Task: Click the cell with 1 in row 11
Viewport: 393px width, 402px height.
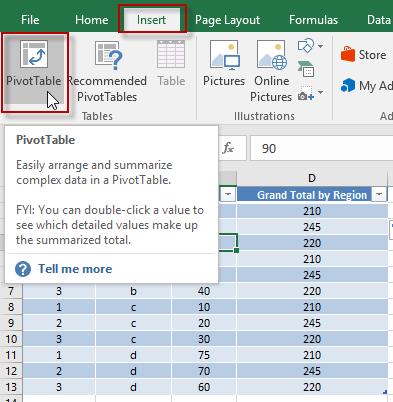Action: [59, 355]
